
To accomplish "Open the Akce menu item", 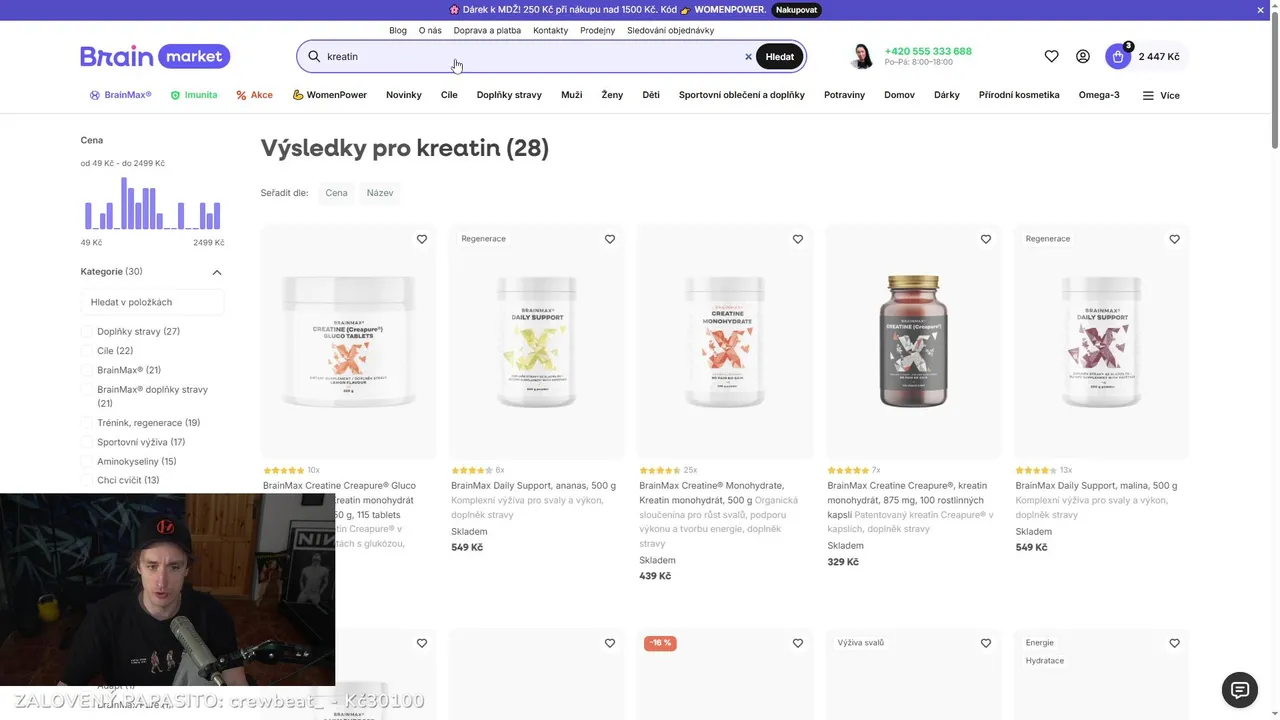I will point(254,95).
